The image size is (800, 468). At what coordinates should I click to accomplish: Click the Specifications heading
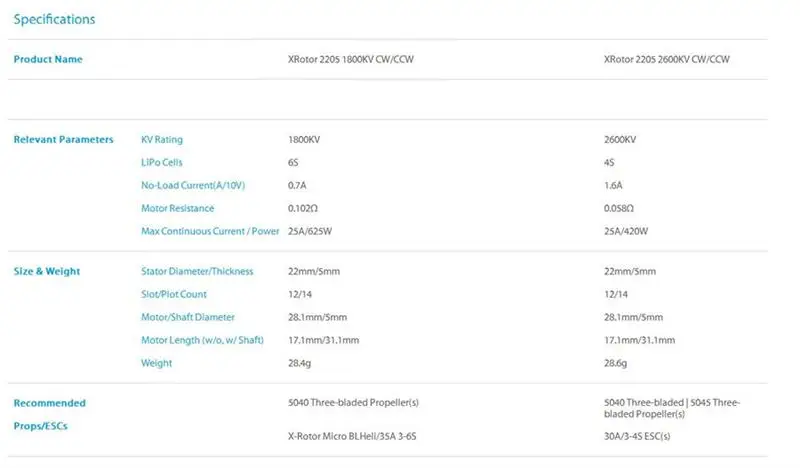54,19
